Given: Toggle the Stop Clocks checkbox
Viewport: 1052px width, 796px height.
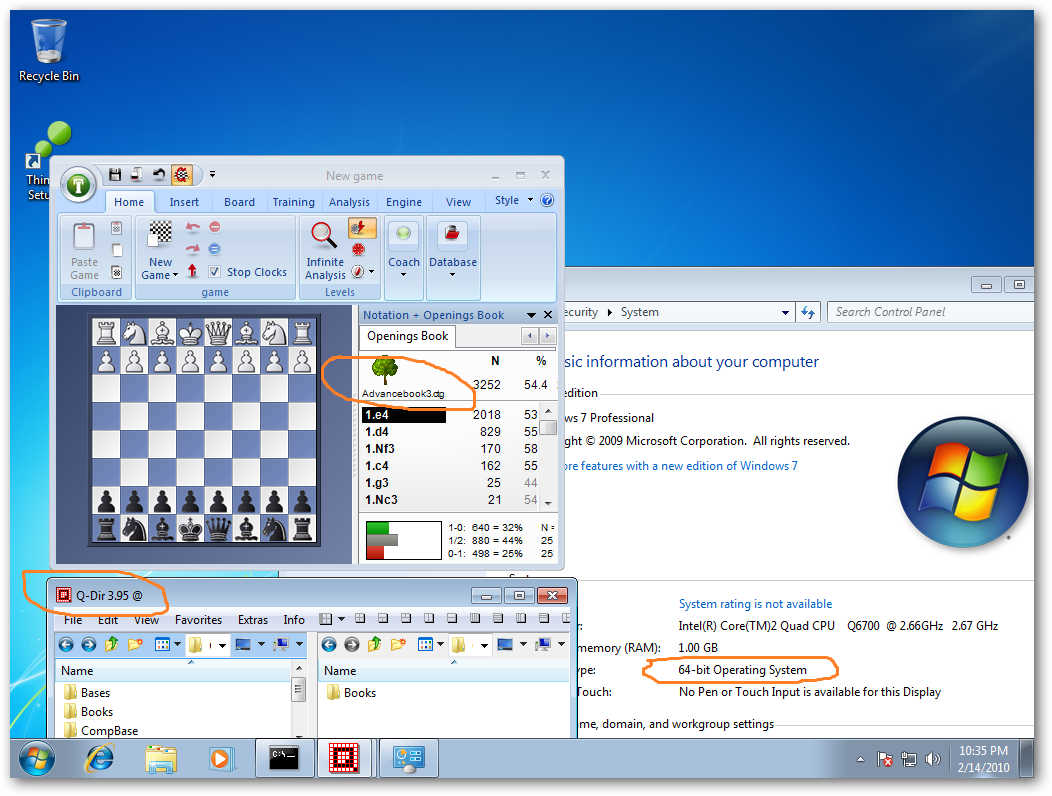Looking at the screenshot, I should pyautogui.click(x=215, y=272).
